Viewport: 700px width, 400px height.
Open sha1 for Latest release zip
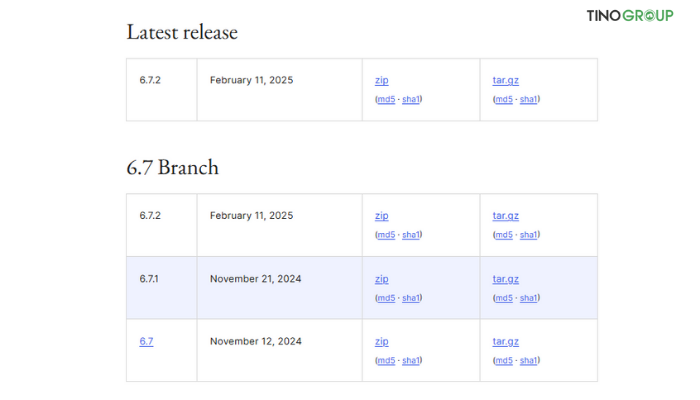click(x=411, y=99)
